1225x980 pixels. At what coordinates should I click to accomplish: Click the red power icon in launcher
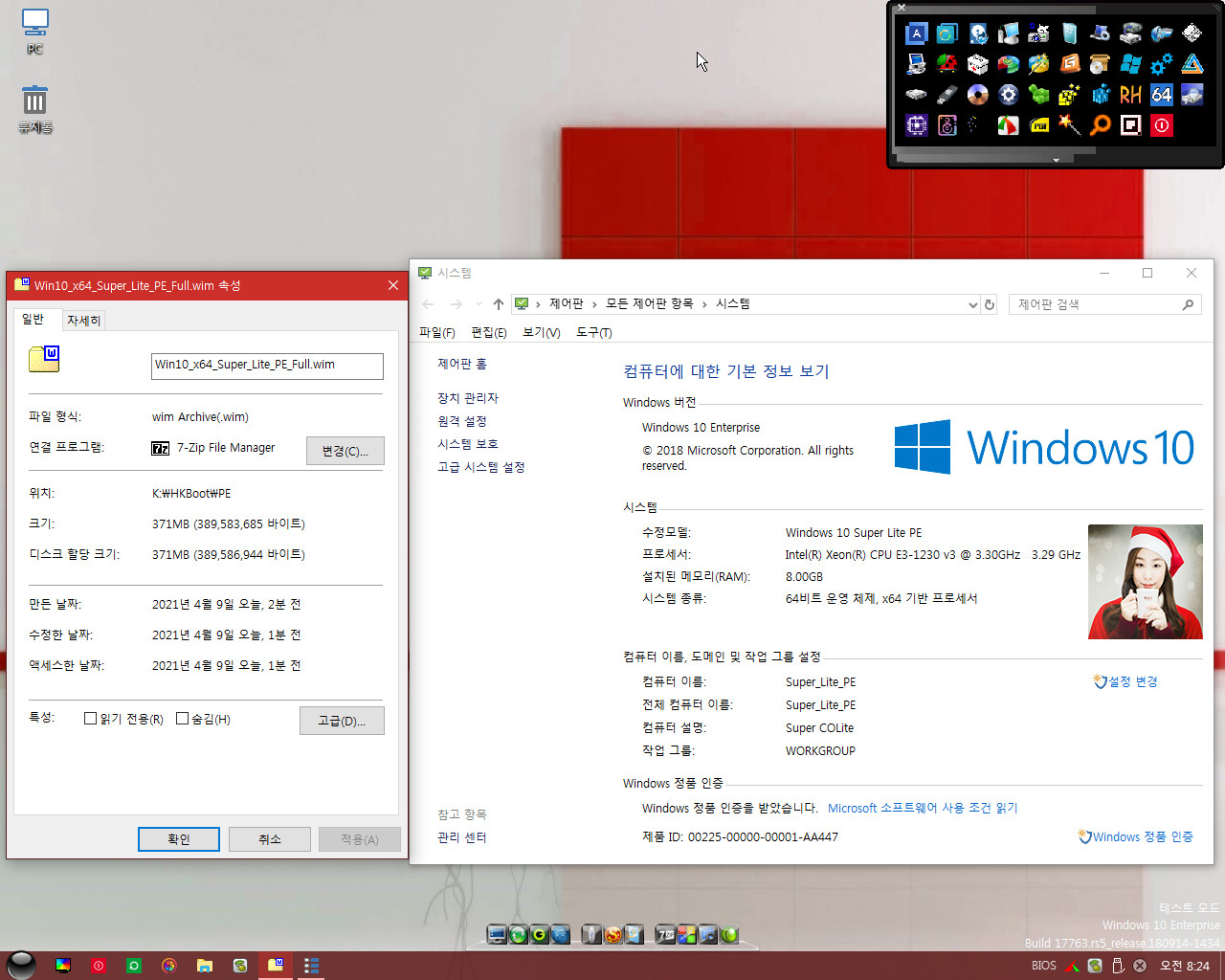1161,125
